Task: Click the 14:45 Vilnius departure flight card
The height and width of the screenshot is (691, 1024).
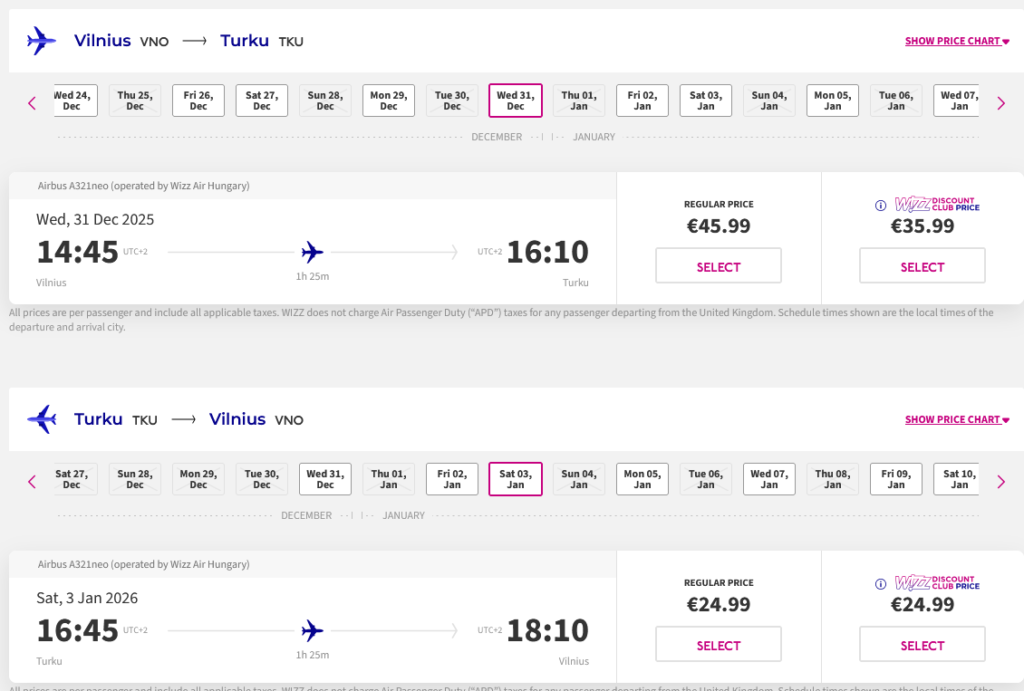Action: point(312,251)
